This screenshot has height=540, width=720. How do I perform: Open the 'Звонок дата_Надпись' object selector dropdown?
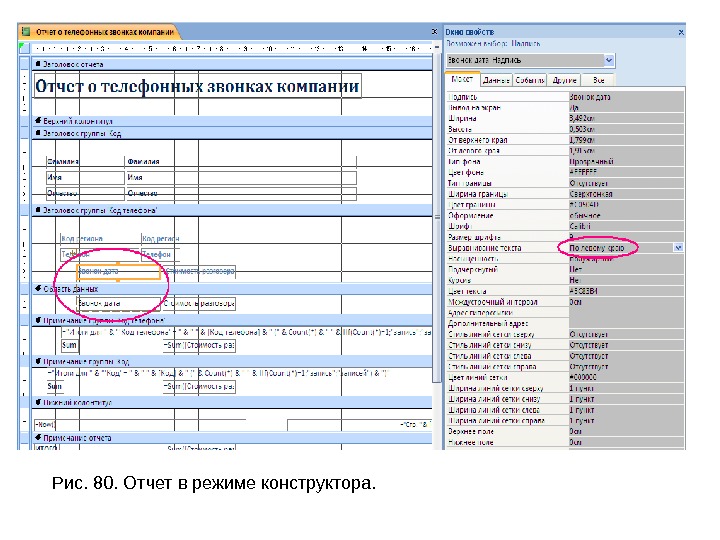tap(608, 60)
